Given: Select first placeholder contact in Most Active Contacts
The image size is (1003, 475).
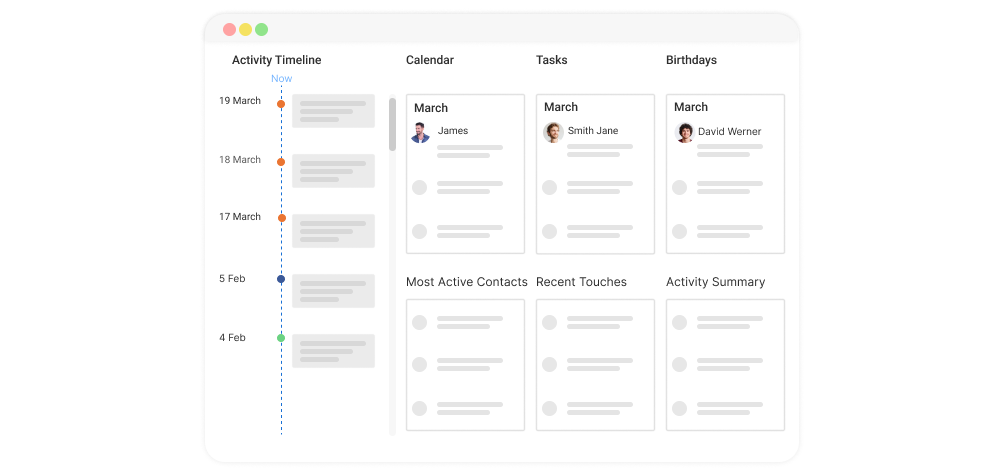Looking at the screenshot, I should click(x=465, y=322).
